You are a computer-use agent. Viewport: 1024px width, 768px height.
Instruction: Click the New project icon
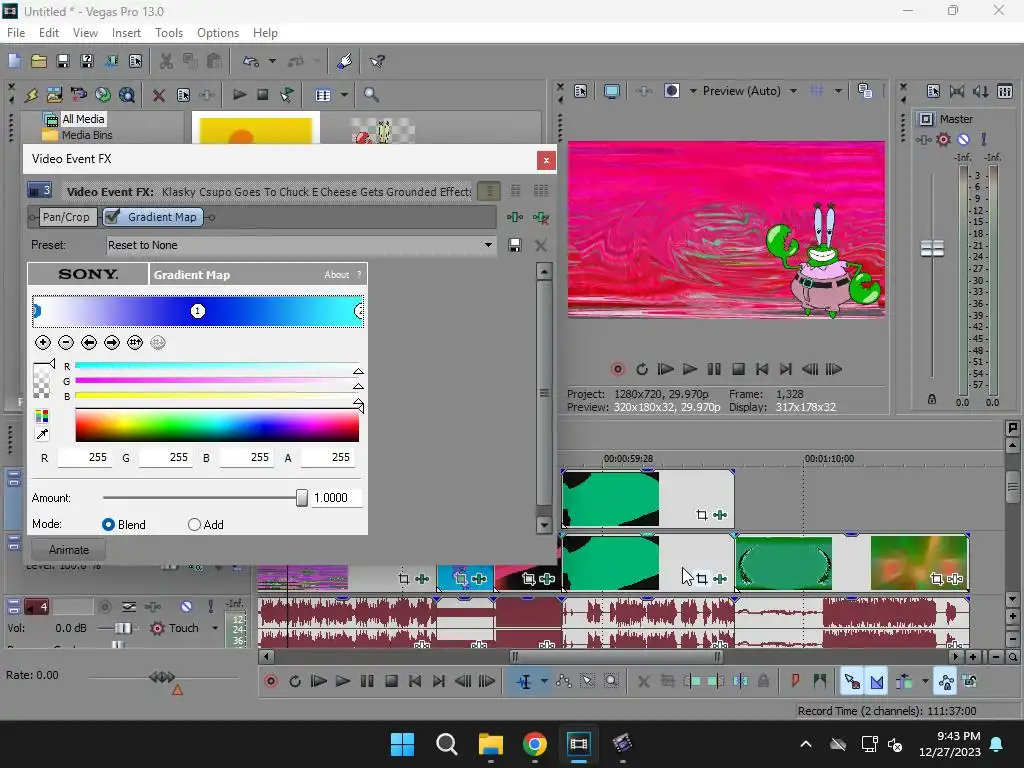(14, 61)
